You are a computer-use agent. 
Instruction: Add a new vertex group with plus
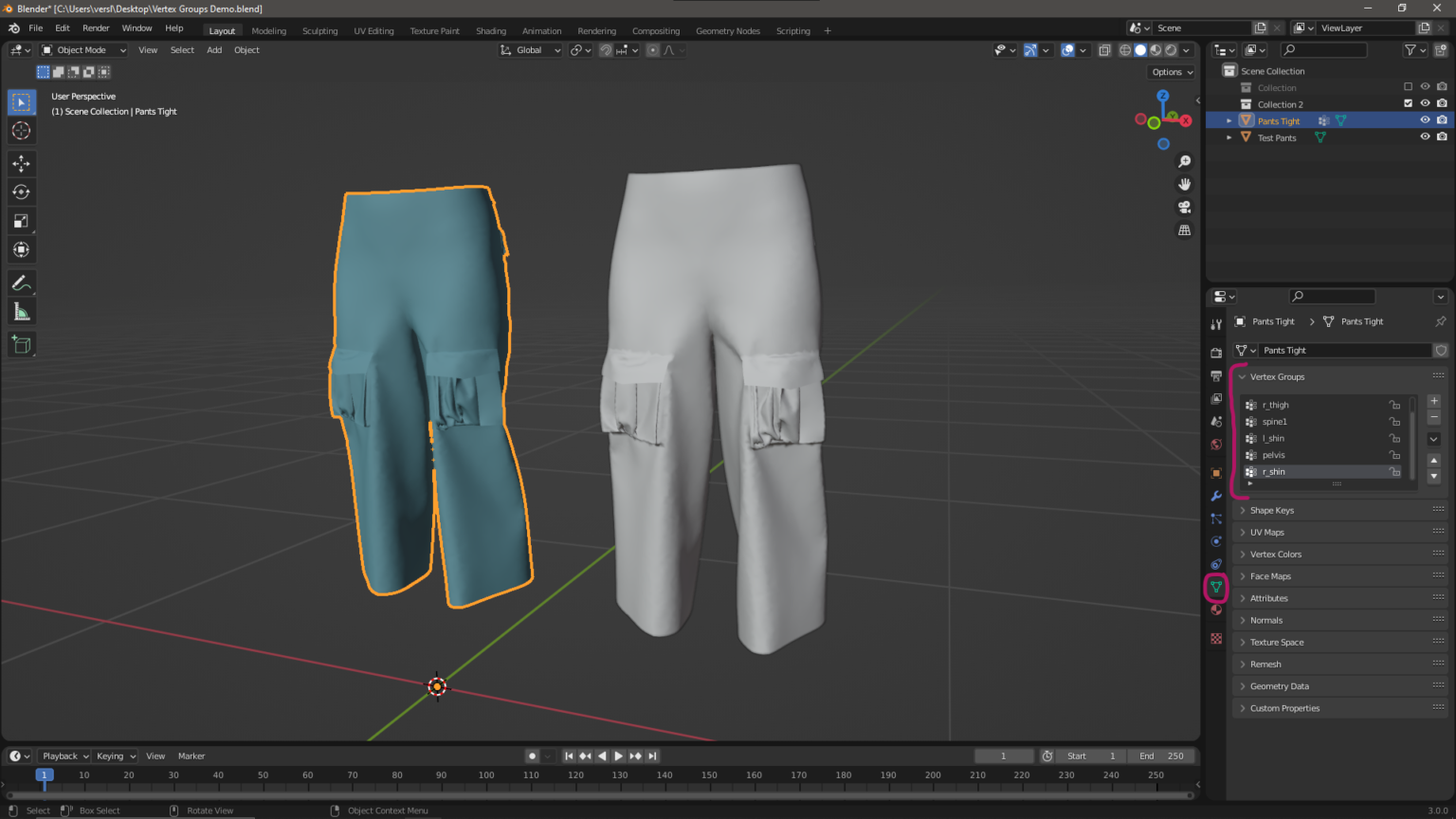tap(1433, 401)
